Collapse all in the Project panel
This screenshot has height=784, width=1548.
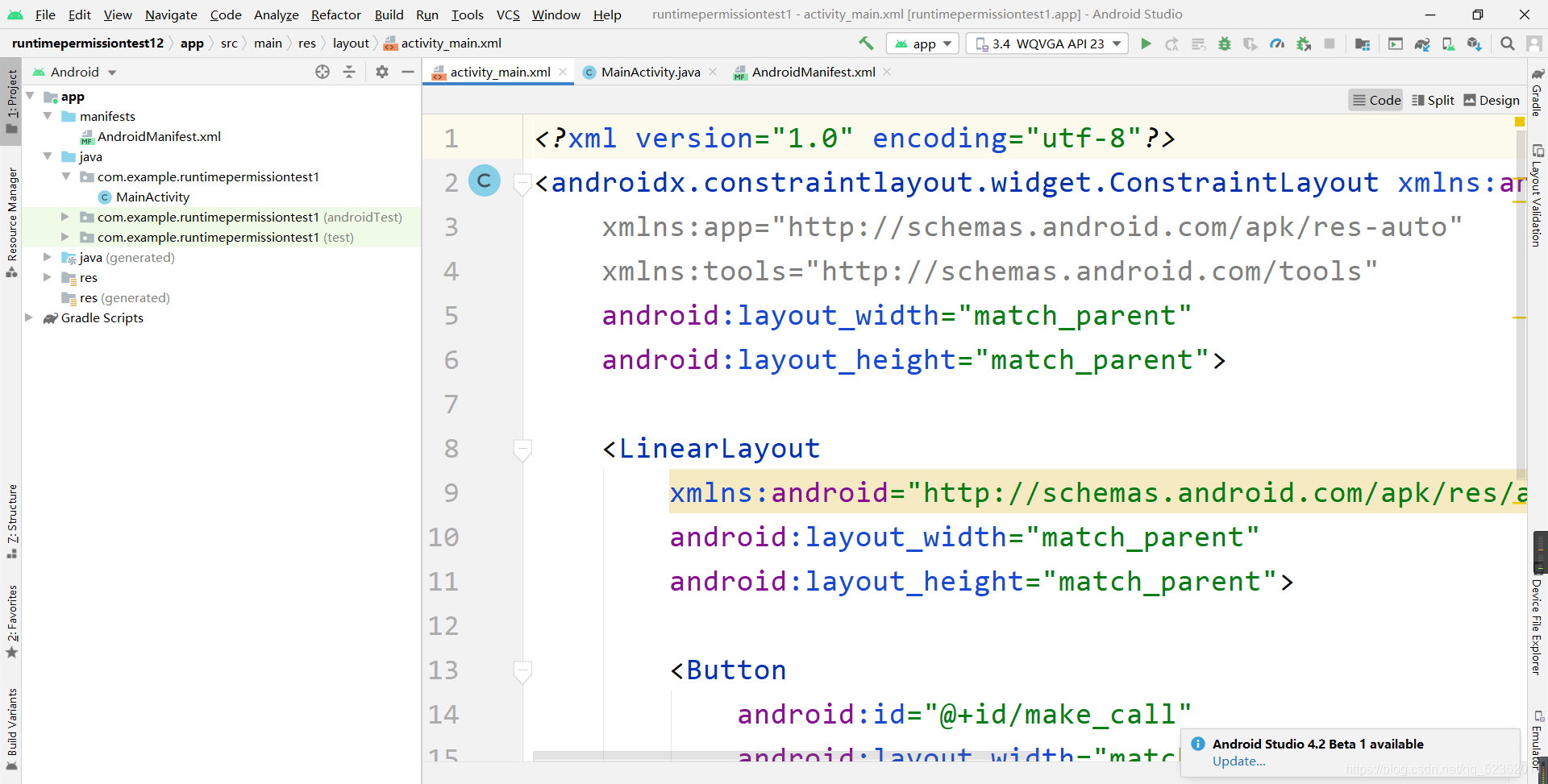point(349,72)
